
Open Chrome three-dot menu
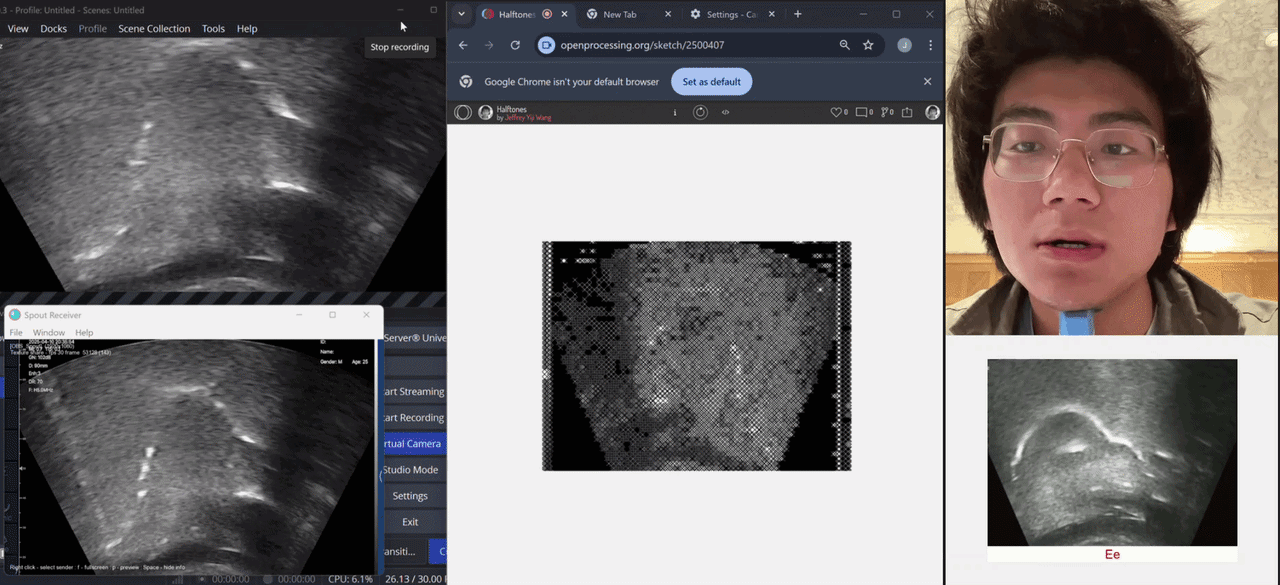[931, 45]
